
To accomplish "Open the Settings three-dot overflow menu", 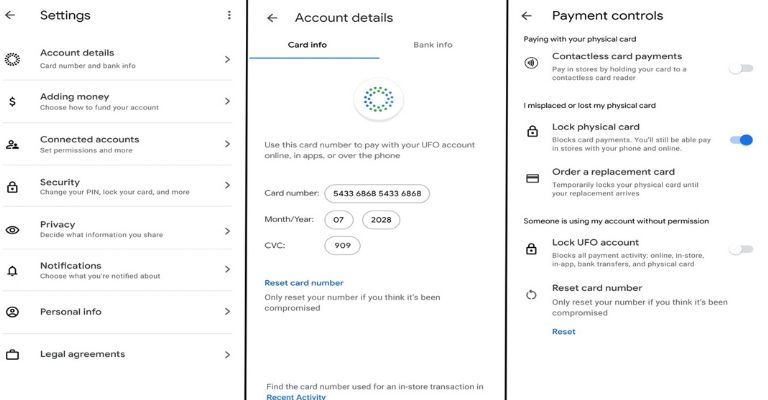I will coord(228,16).
